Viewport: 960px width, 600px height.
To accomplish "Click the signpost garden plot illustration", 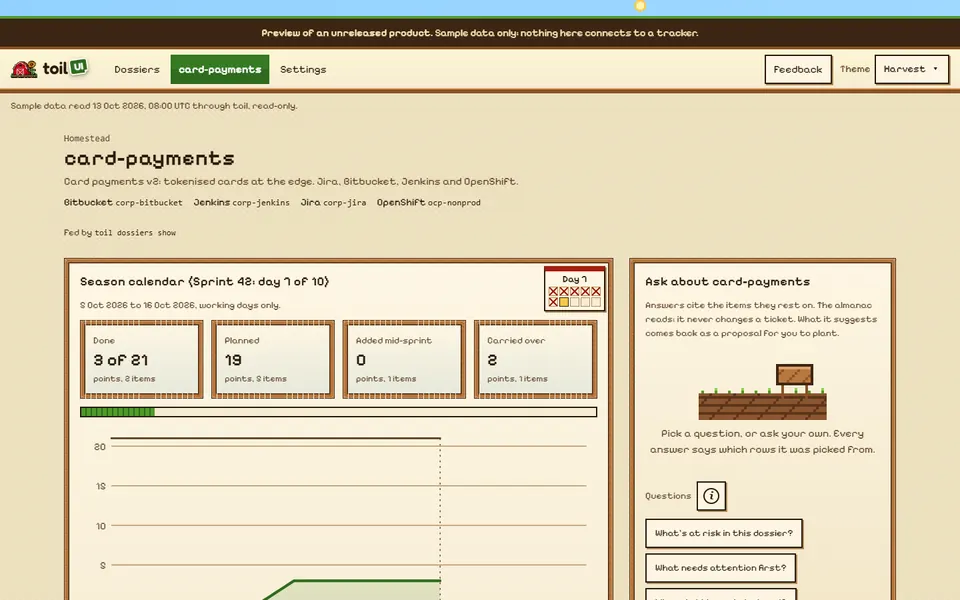I will tap(762, 392).
